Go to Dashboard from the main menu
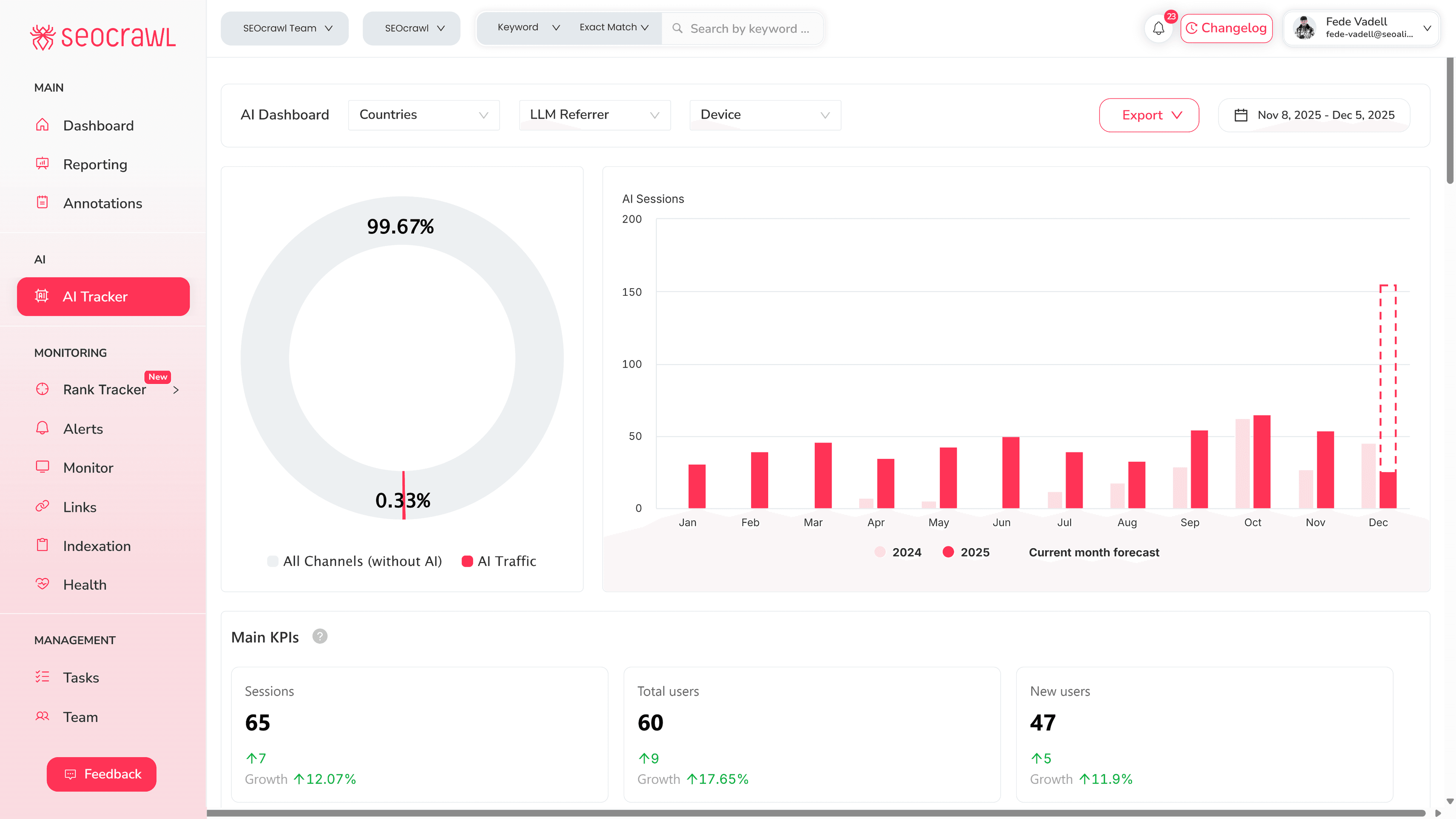This screenshot has width=1456, height=819. pyautogui.click(x=98, y=126)
